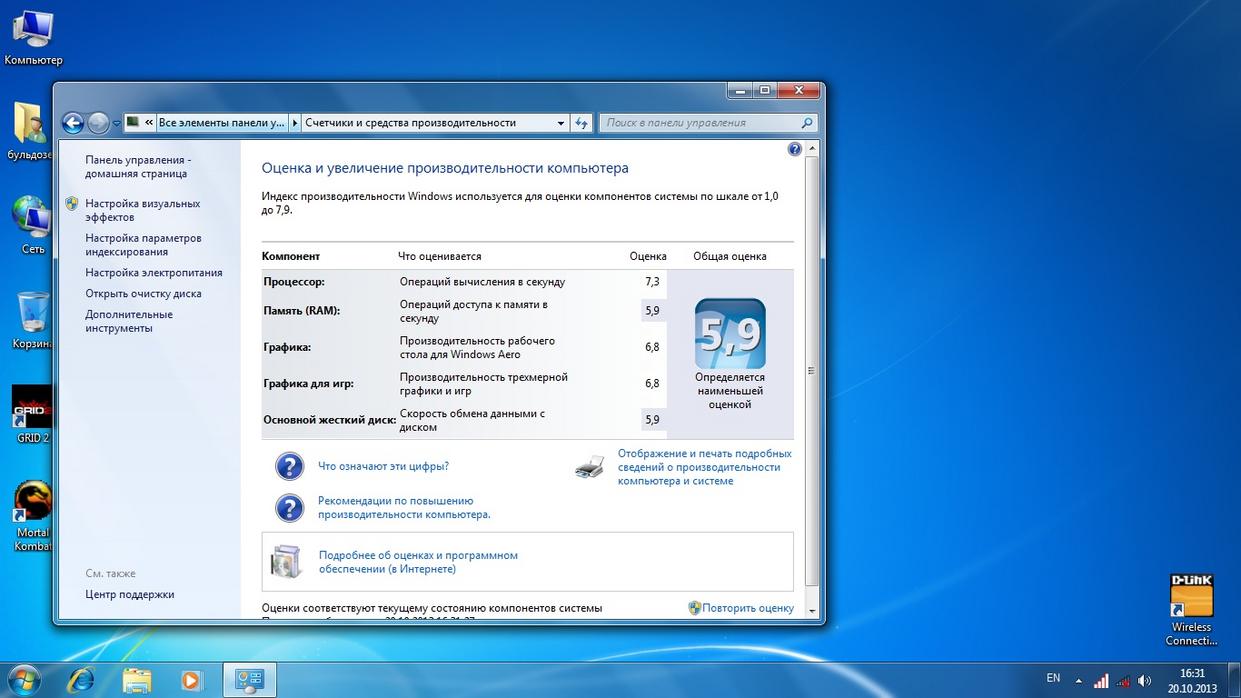
Task: Click the EN language indicator
Action: (x=1053, y=678)
